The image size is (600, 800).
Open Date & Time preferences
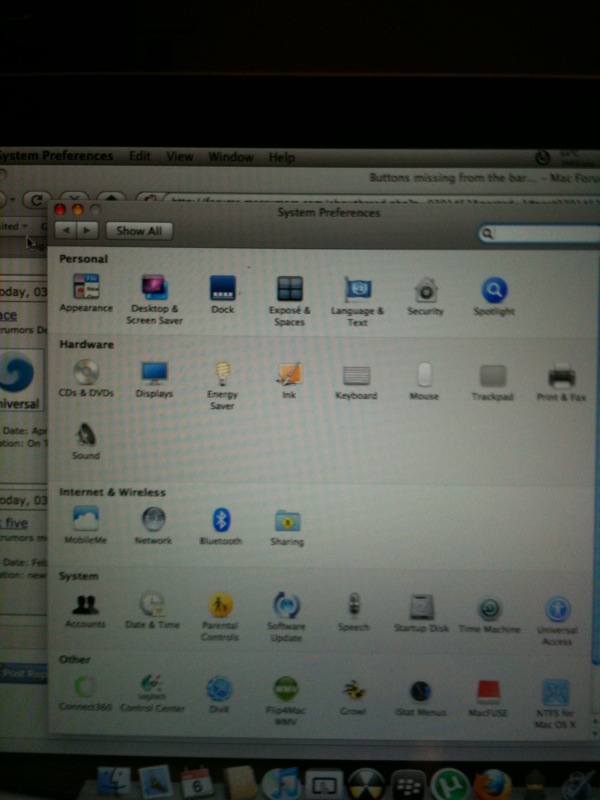coord(152,611)
